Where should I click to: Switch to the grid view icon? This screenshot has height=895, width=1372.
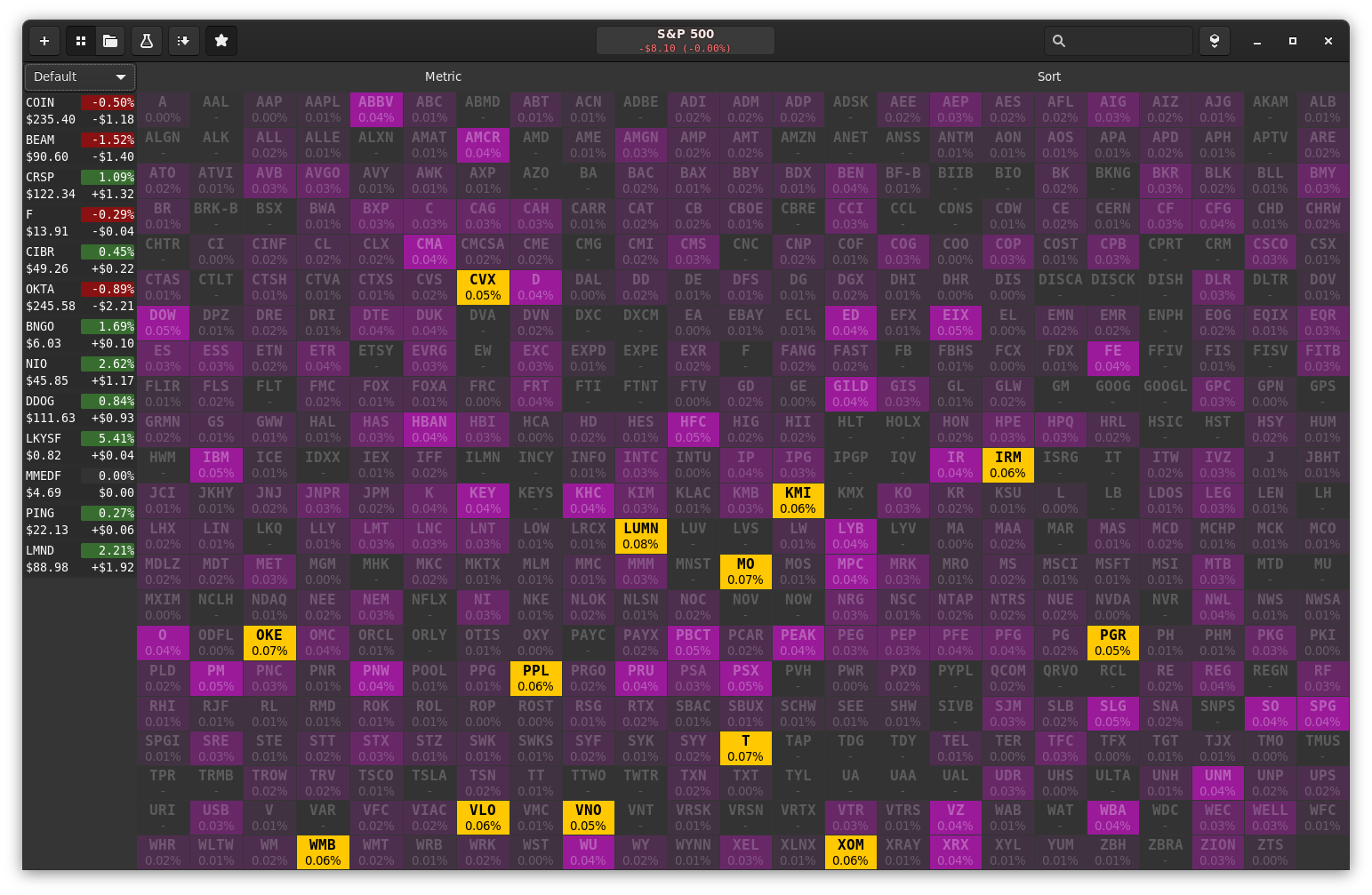[81, 41]
